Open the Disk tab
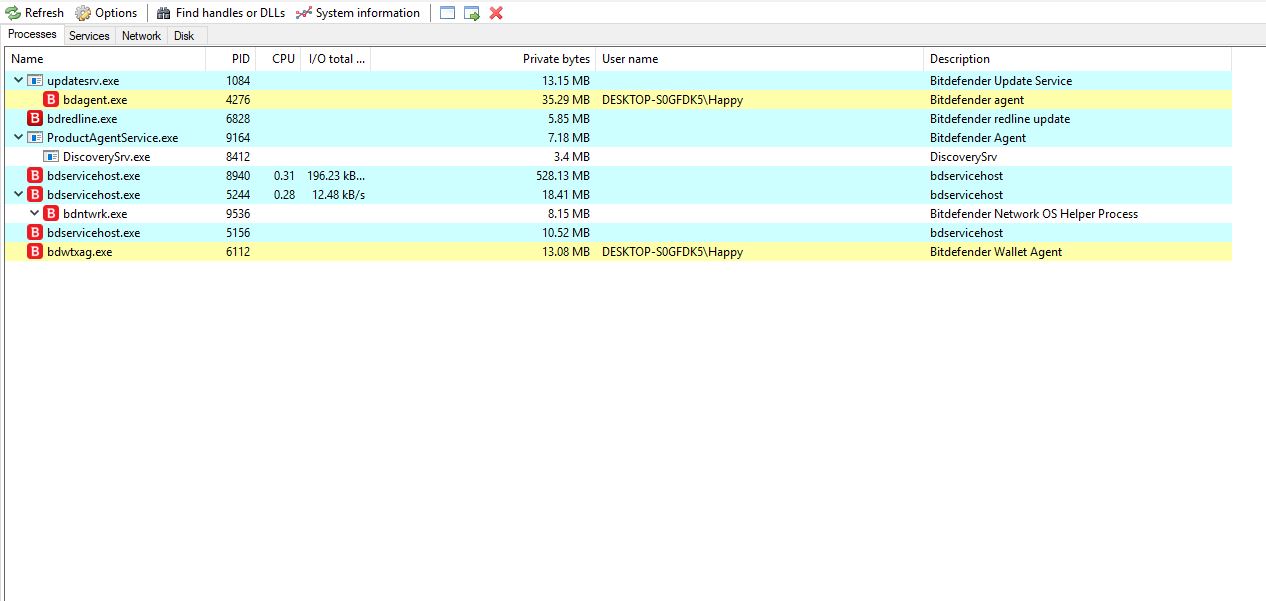The width and height of the screenshot is (1266, 601). [x=184, y=36]
